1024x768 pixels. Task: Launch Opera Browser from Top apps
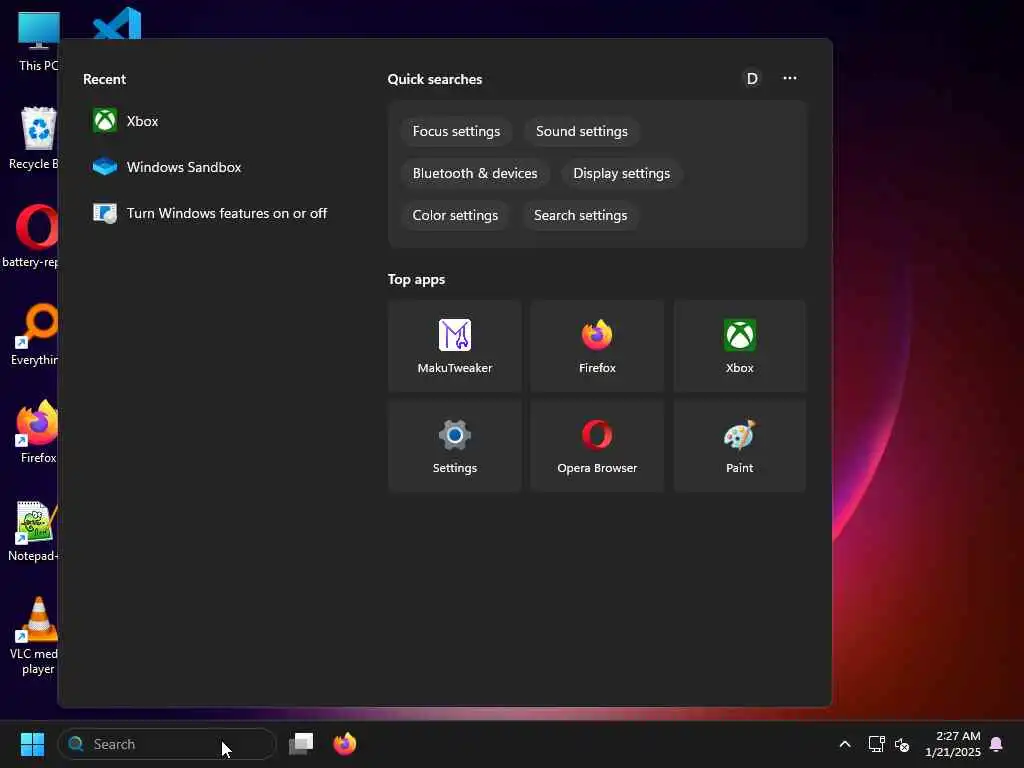[597, 446]
